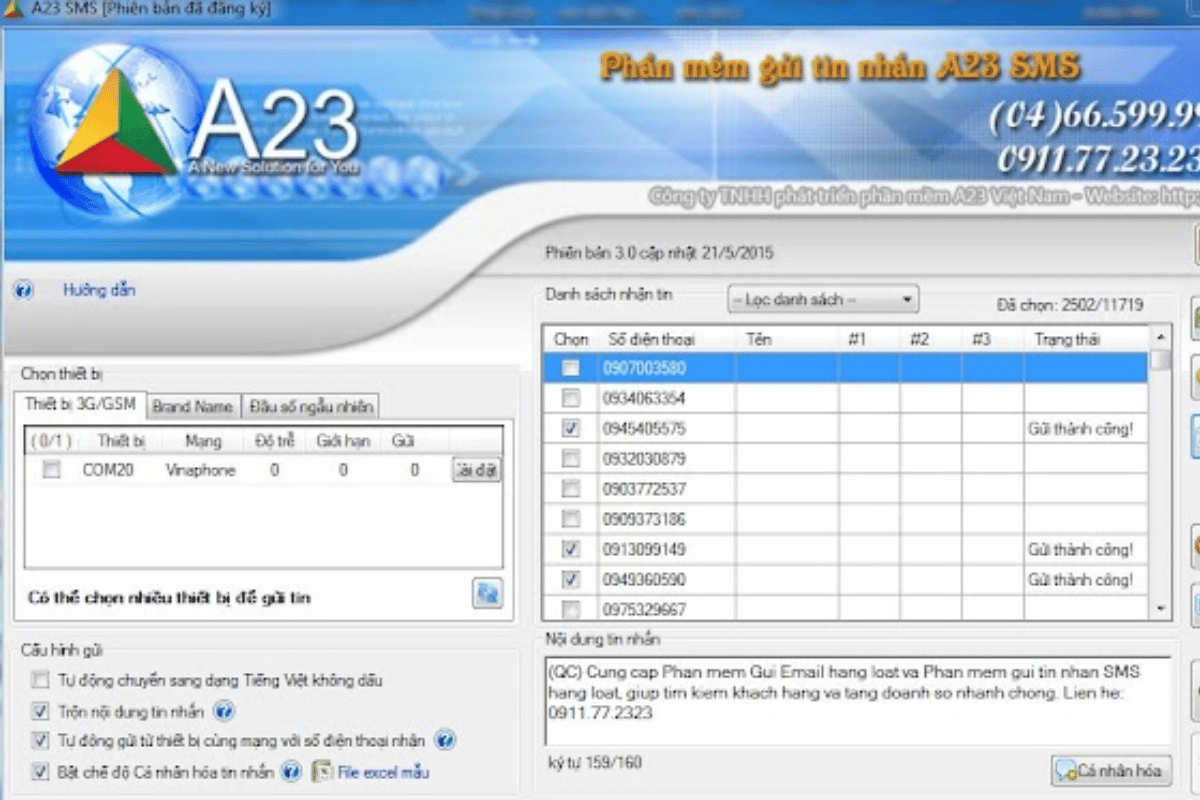Open the Hướng dẫn link

click(x=99, y=290)
